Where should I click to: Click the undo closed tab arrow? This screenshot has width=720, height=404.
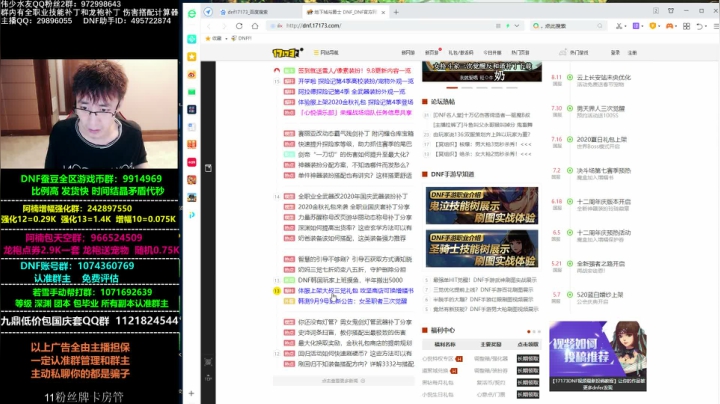pyautogui.click(x=699, y=26)
